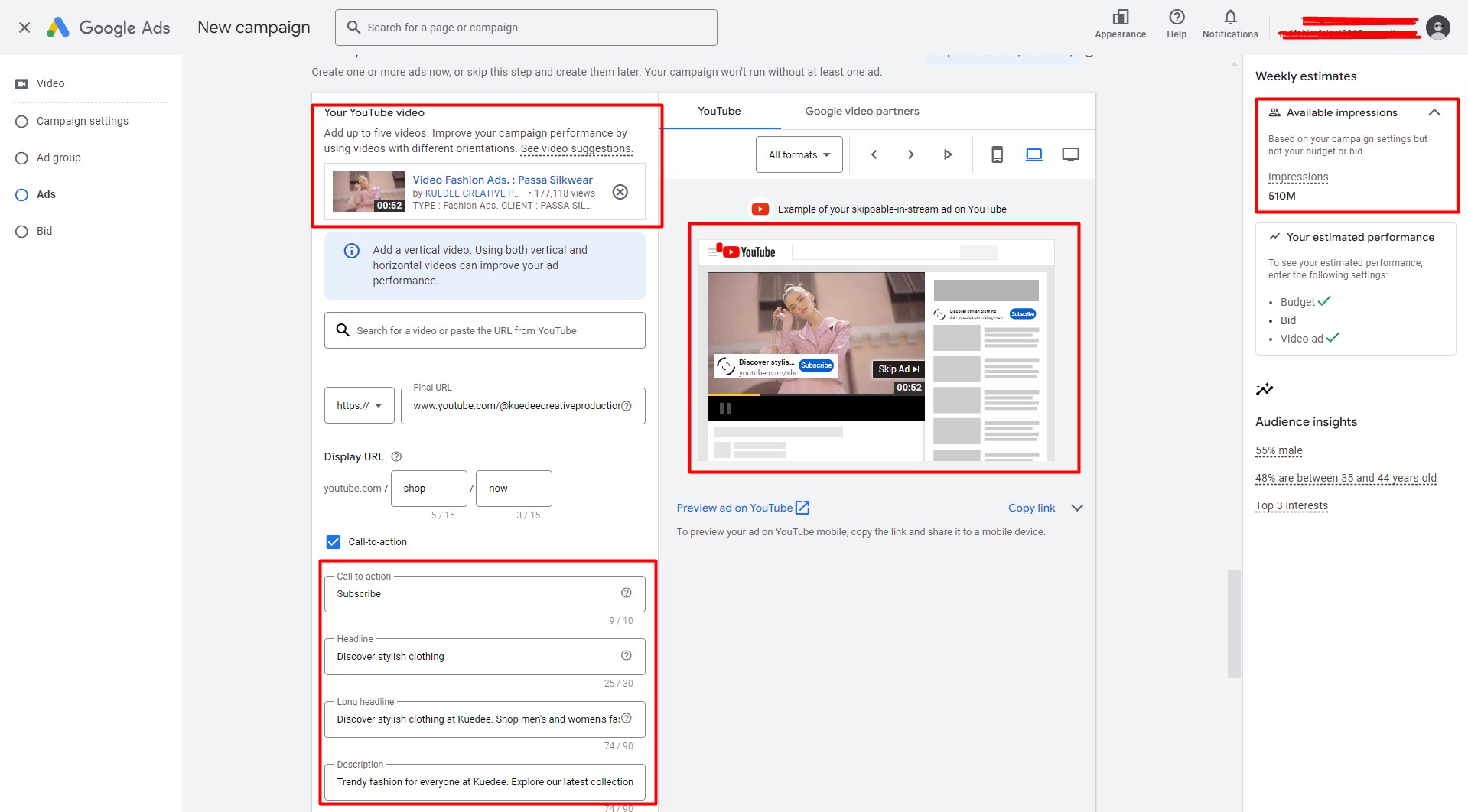Show help for Long headline field
1468x812 pixels.
[x=626, y=718]
